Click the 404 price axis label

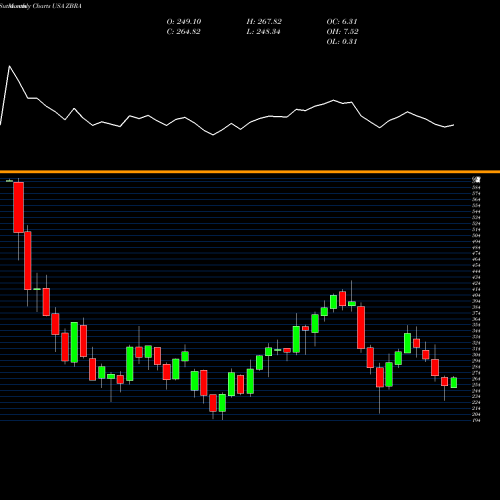coord(476,295)
